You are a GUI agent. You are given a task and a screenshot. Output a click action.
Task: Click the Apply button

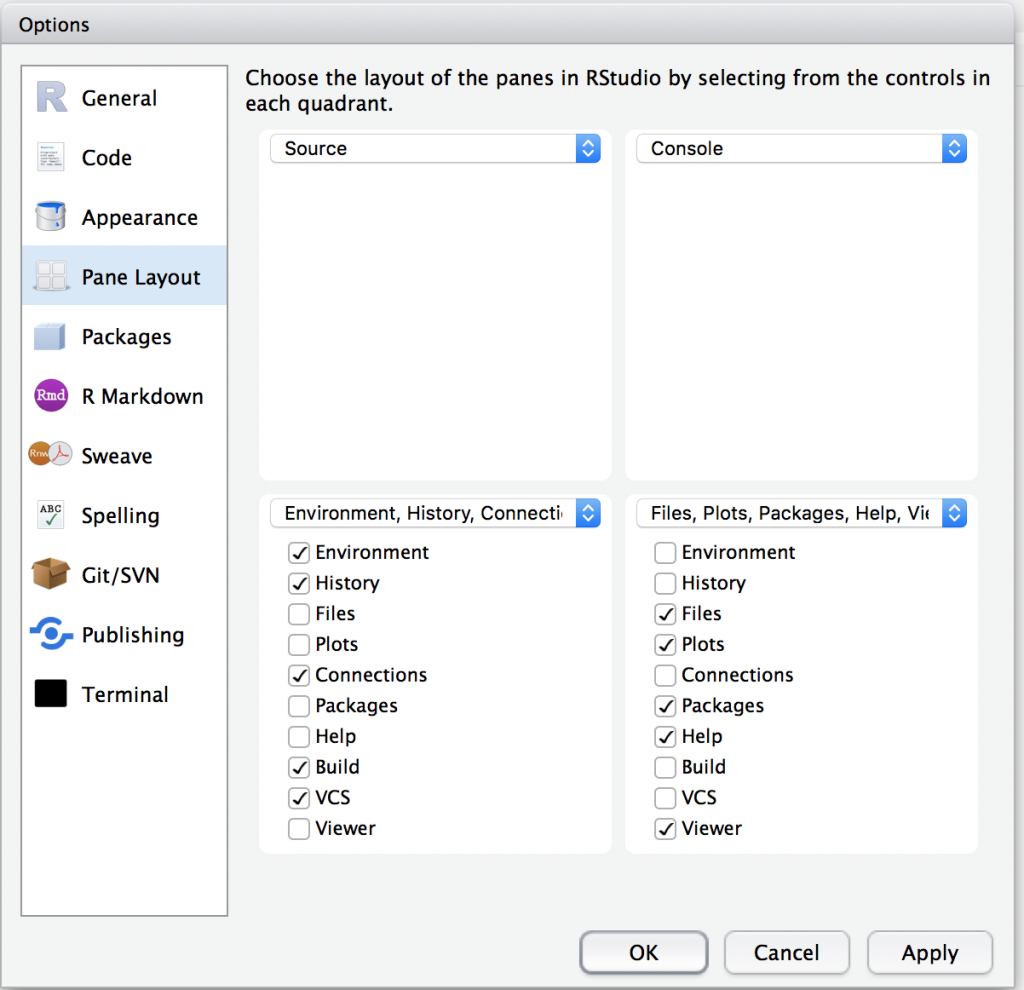(x=929, y=953)
